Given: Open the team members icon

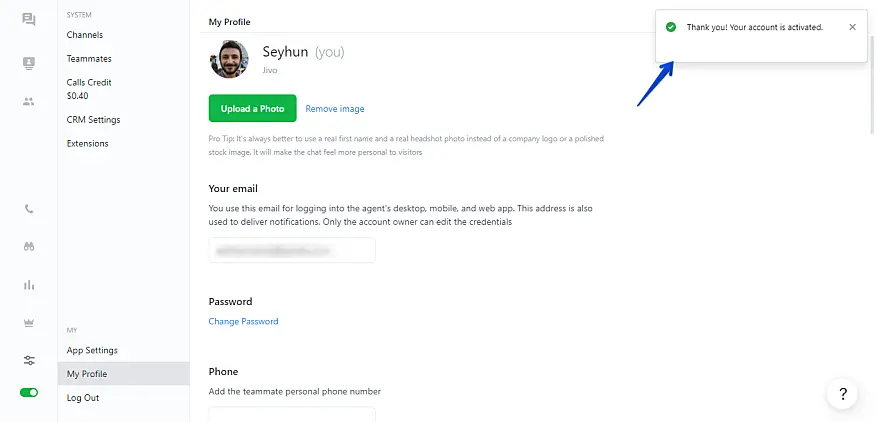Looking at the screenshot, I should pos(28,101).
